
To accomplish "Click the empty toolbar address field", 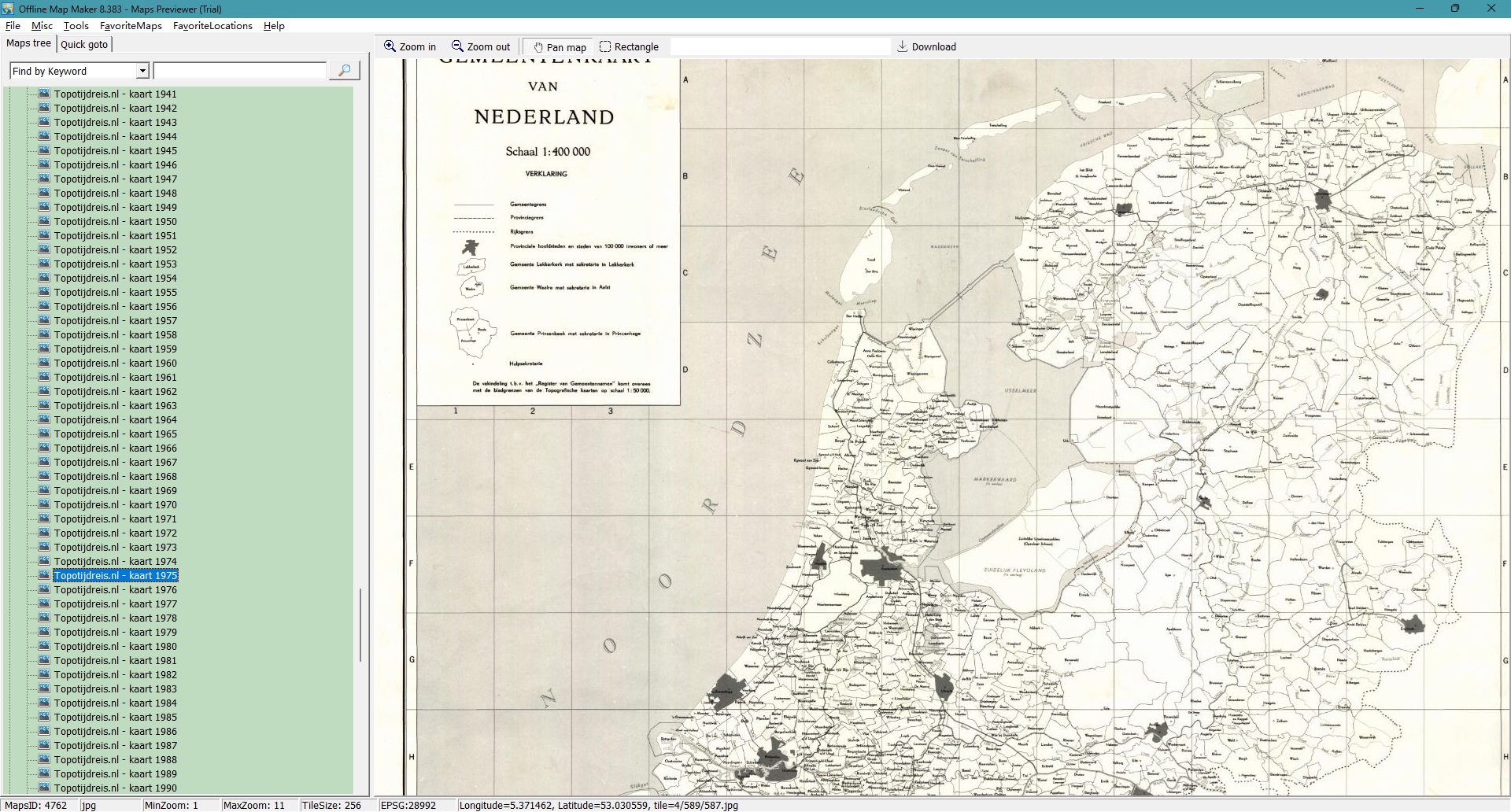I will pos(779,47).
